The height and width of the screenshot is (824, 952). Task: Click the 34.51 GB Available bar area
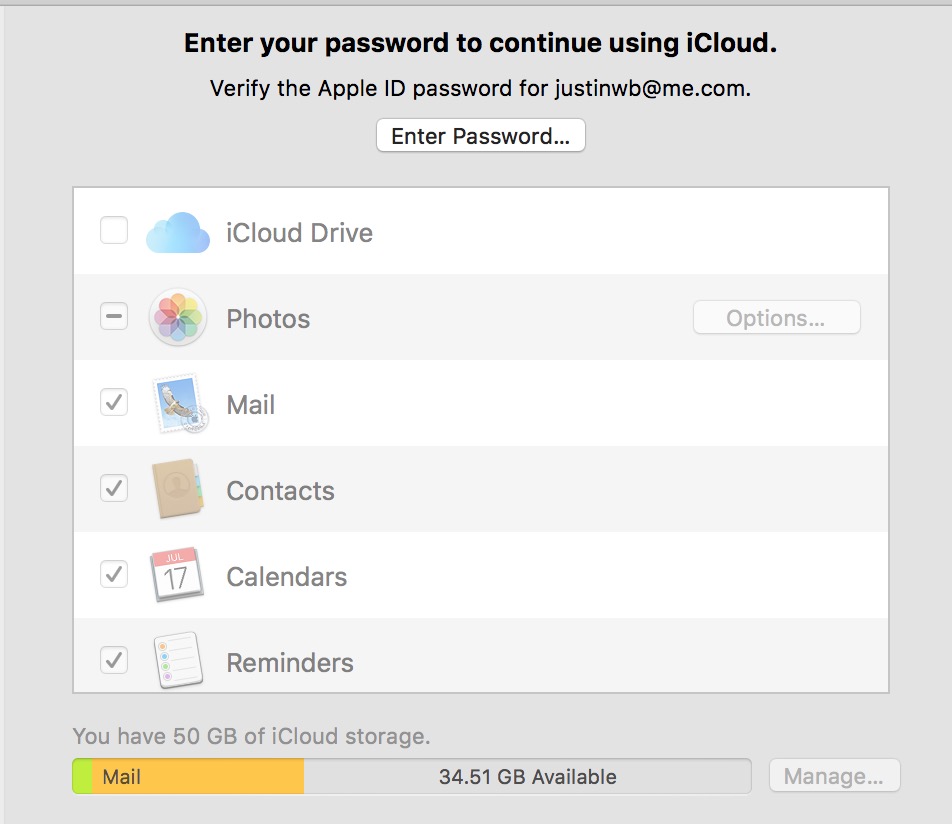tap(527, 776)
